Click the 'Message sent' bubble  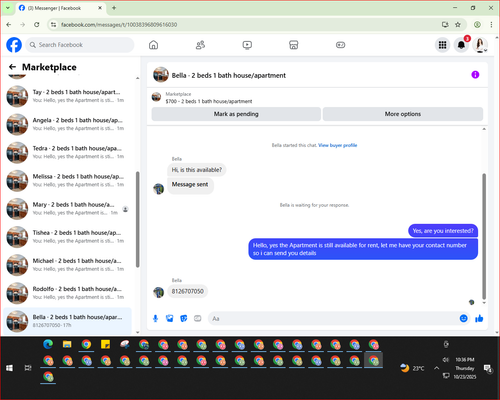(x=190, y=185)
